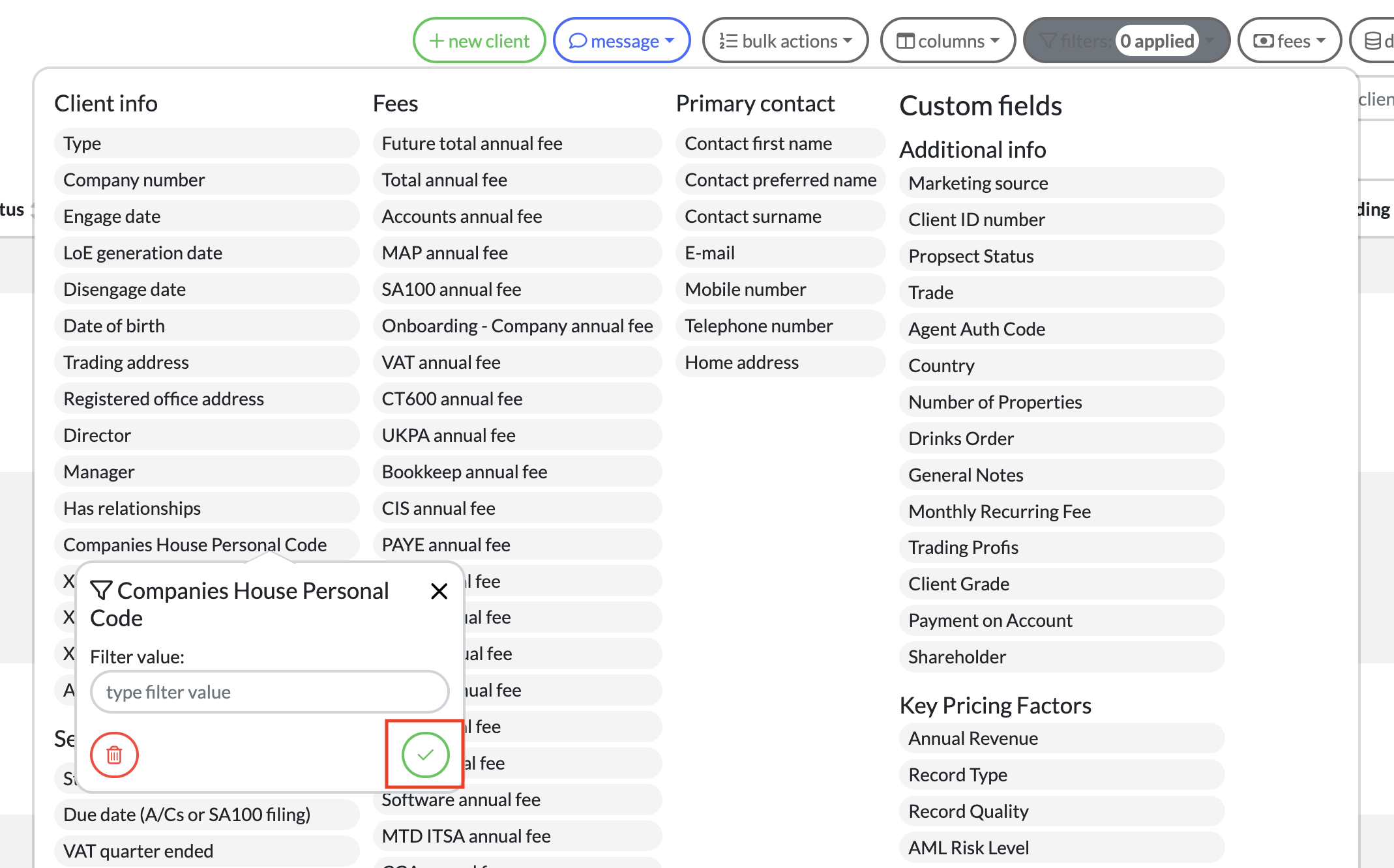Select the Engage date filter option
Image resolution: width=1394 pixels, height=868 pixels.
pyautogui.click(x=206, y=216)
